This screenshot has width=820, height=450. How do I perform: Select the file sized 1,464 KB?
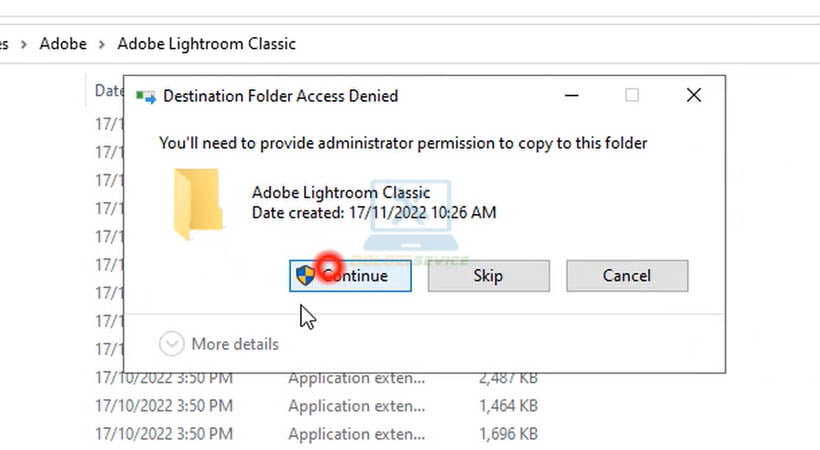[x=356, y=406]
